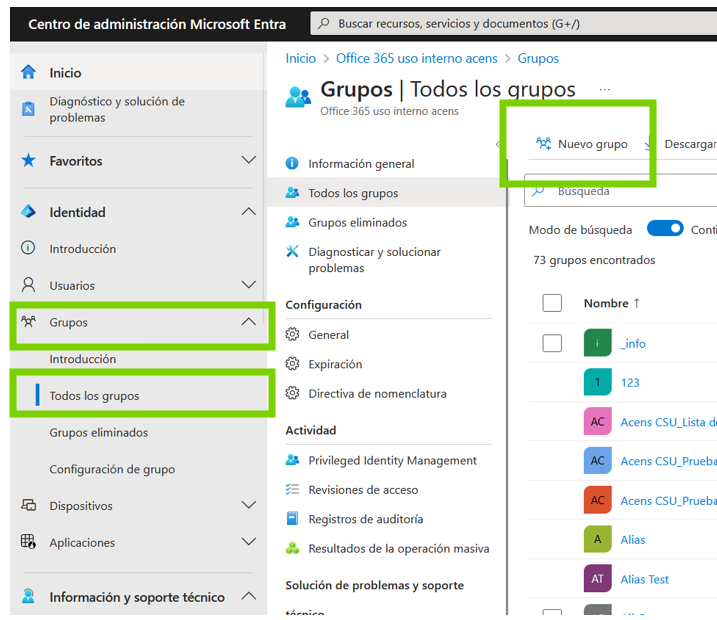Open the more options ellipsis by page title
Screen dimensions: 717x620
(605, 90)
